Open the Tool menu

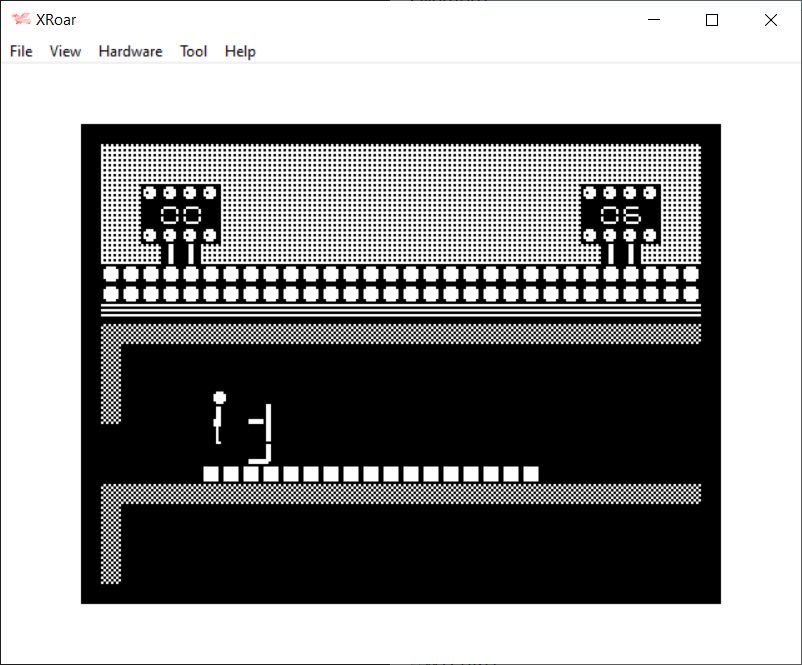coord(193,51)
